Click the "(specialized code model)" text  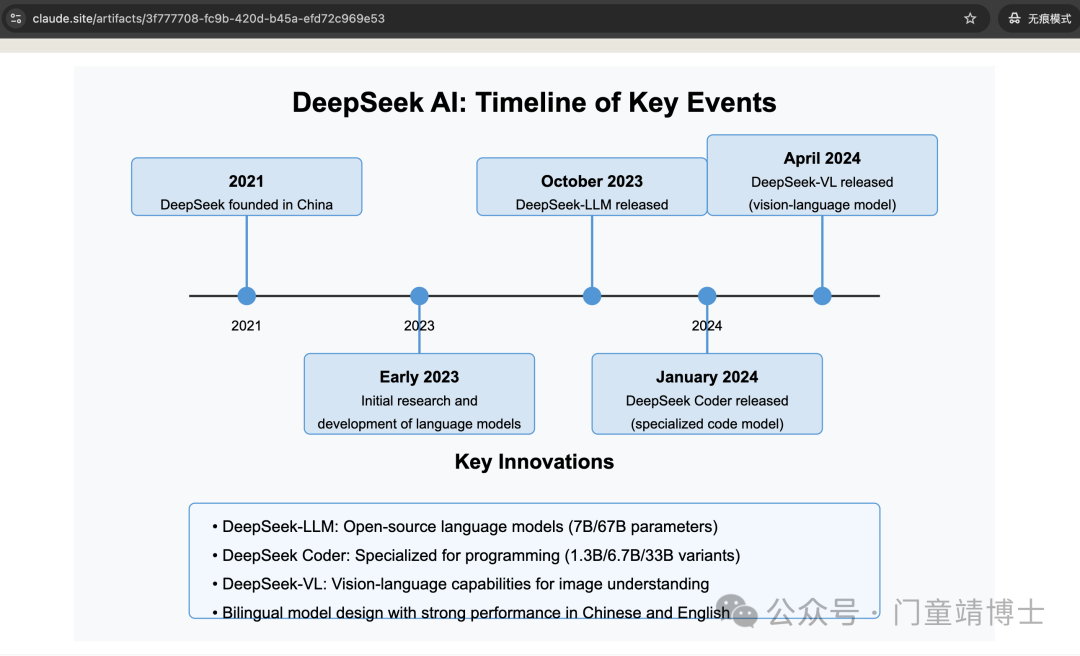click(707, 424)
